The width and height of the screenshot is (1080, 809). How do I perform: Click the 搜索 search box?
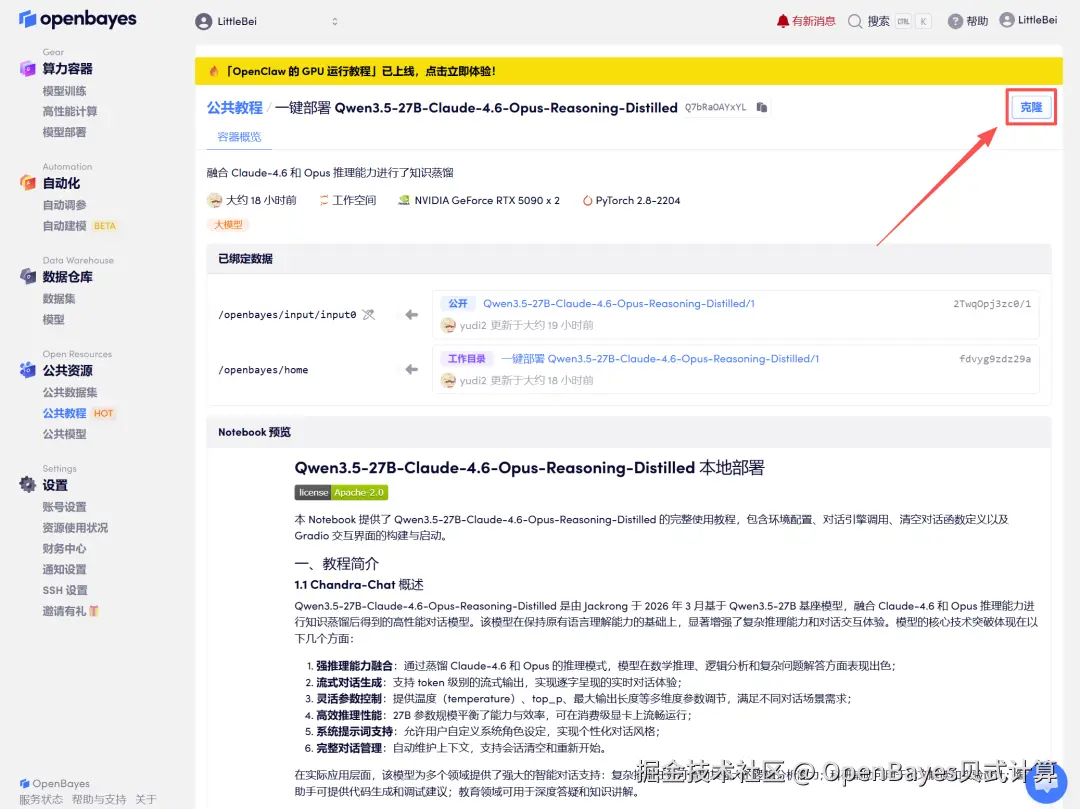pos(889,21)
